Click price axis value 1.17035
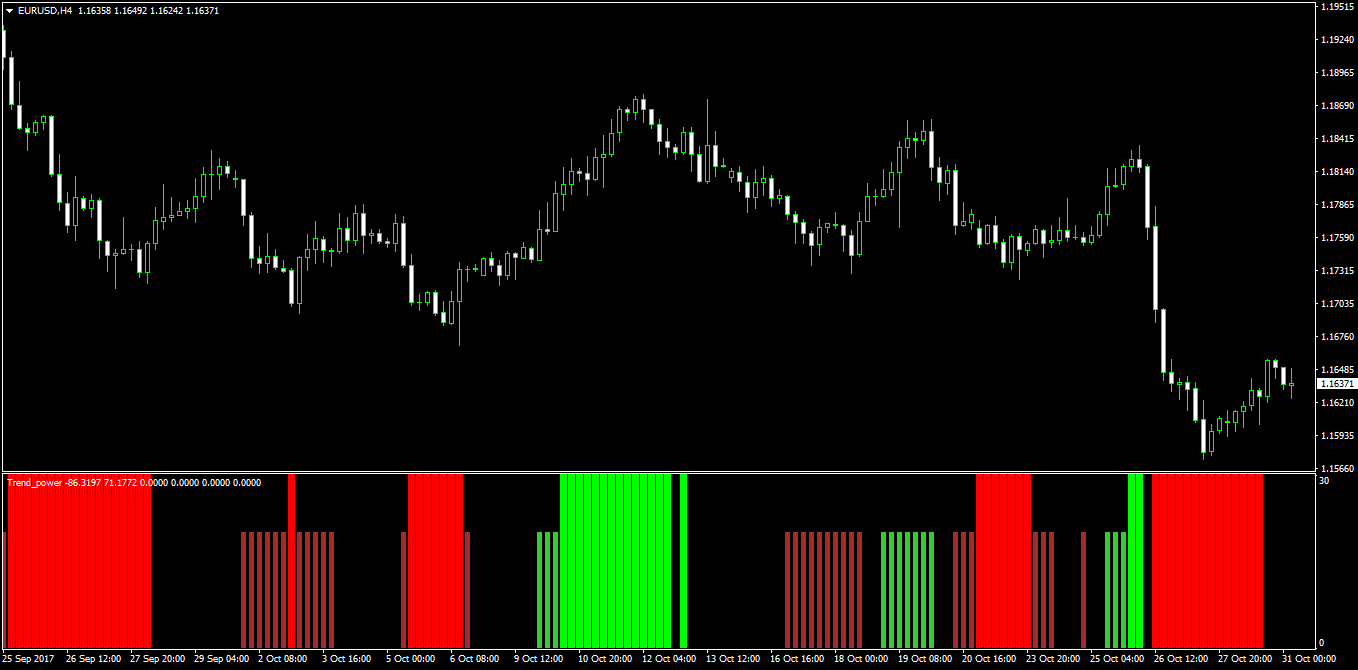This screenshot has height=670, width=1358. pyautogui.click(x=1337, y=304)
